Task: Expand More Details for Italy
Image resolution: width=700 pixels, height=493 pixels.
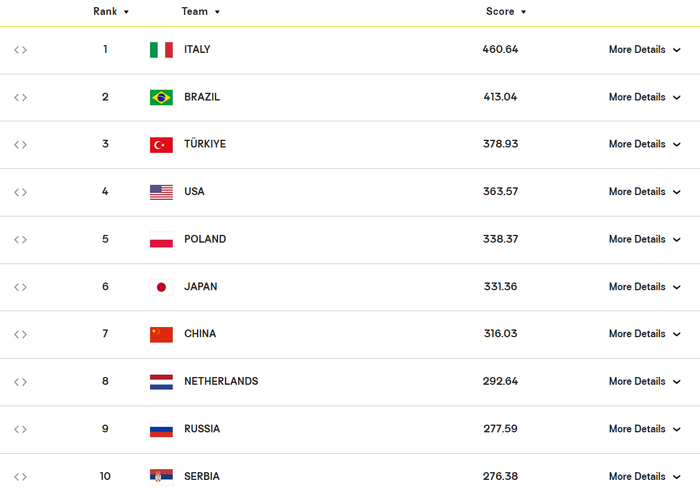Action: point(645,50)
